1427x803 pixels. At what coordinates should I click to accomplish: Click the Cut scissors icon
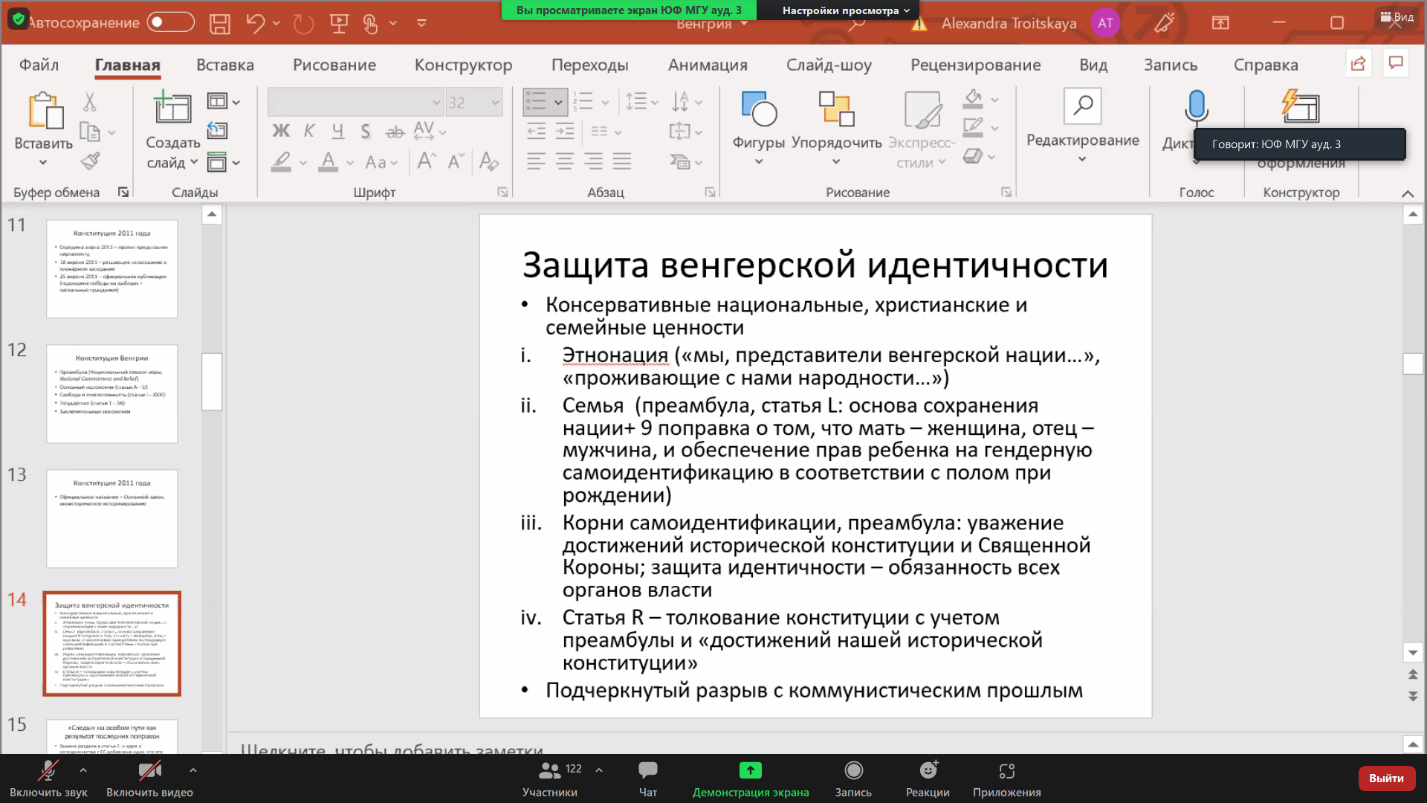pos(89,102)
